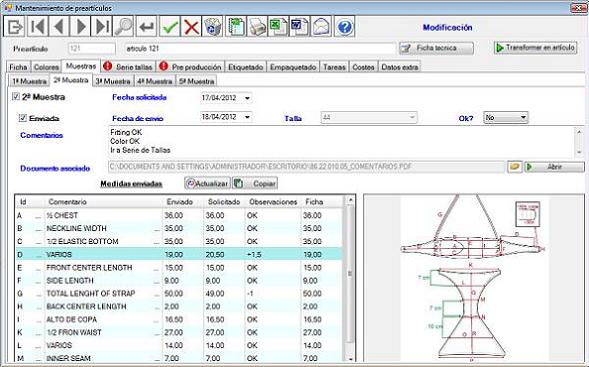Click the Actualizar button

point(207,183)
